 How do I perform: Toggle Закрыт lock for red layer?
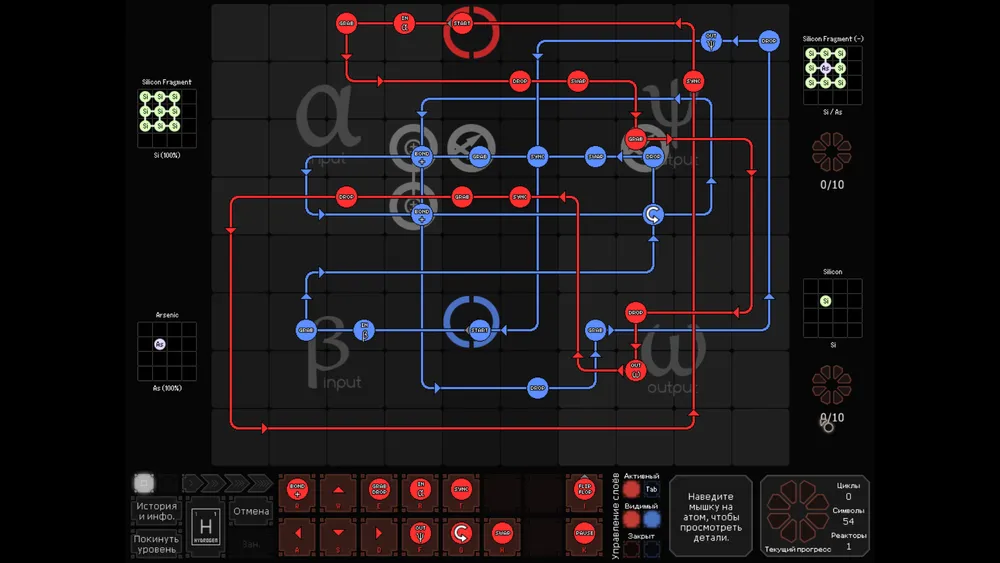pos(631,548)
